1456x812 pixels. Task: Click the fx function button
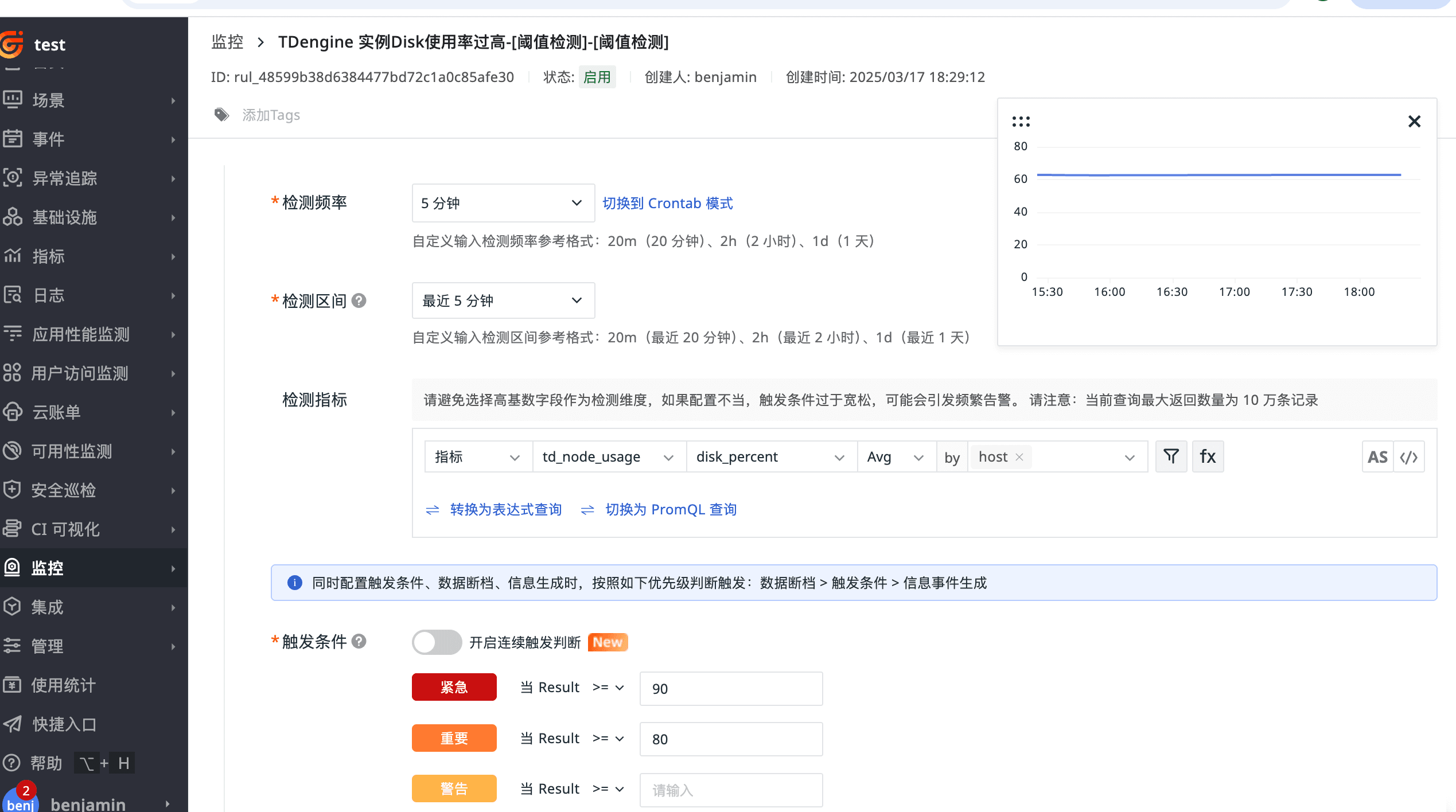(x=1208, y=456)
